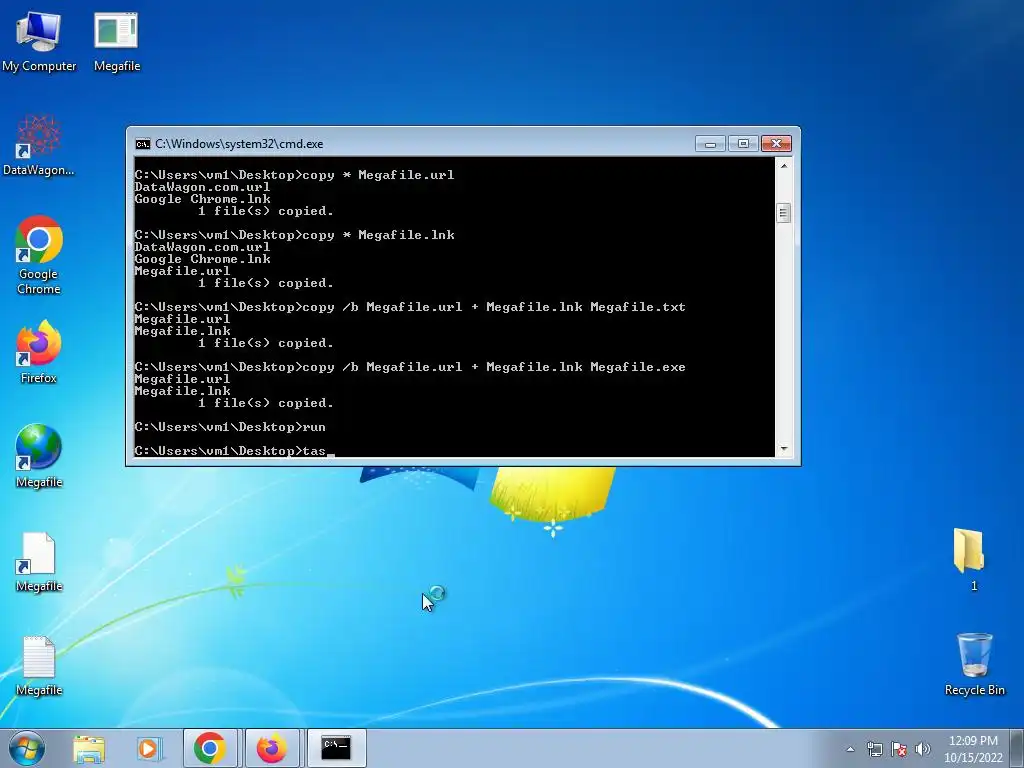Click the first 'DataWagon.com.url' output line
This screenshot has width=1024, height=768.
pyautogui.click(x=202, y=187)
